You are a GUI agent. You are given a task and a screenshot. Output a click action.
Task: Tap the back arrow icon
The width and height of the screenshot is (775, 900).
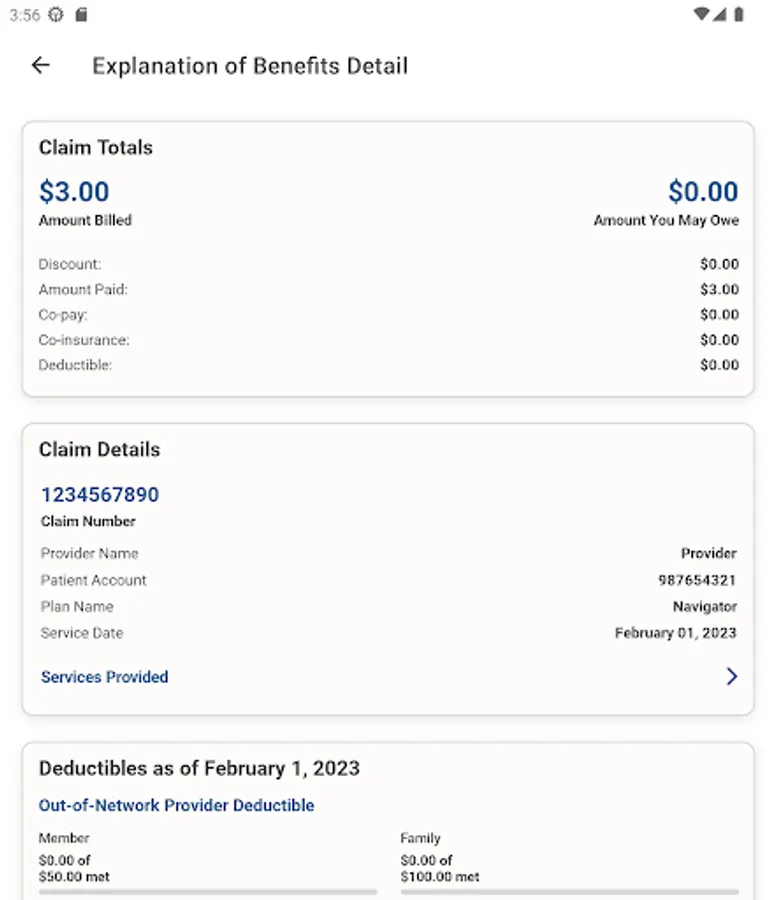click(40, 66)
